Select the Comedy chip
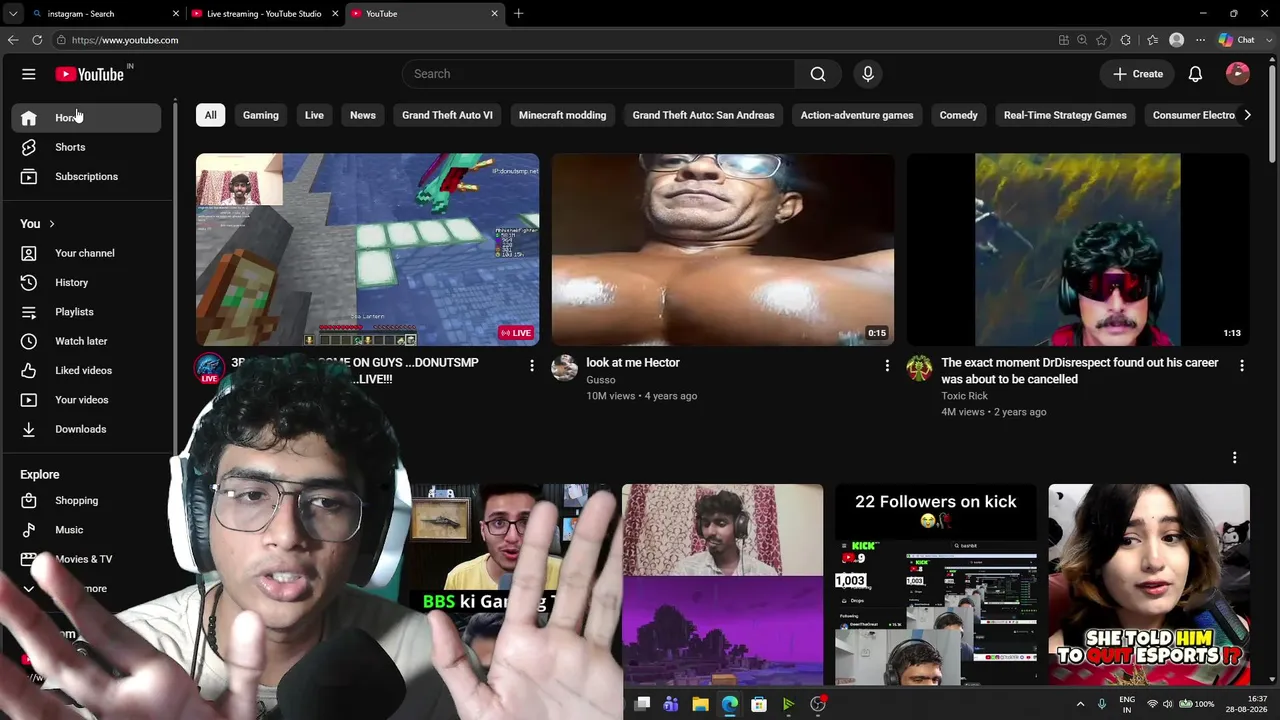The height and width of the screenshot is (720, 1280). pyautogui.click(x=959, y=115)
